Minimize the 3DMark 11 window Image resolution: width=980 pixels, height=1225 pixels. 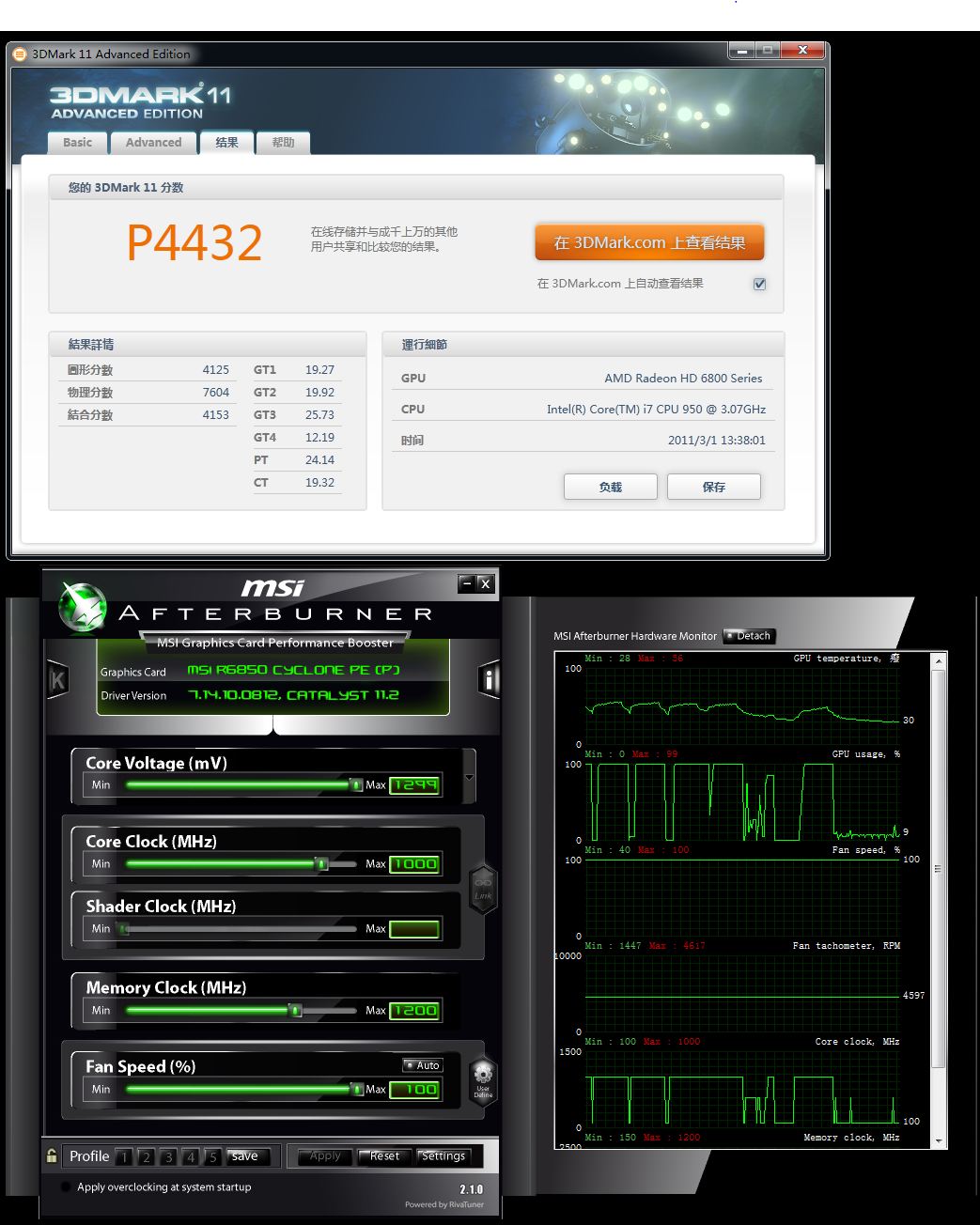point(741,51)
